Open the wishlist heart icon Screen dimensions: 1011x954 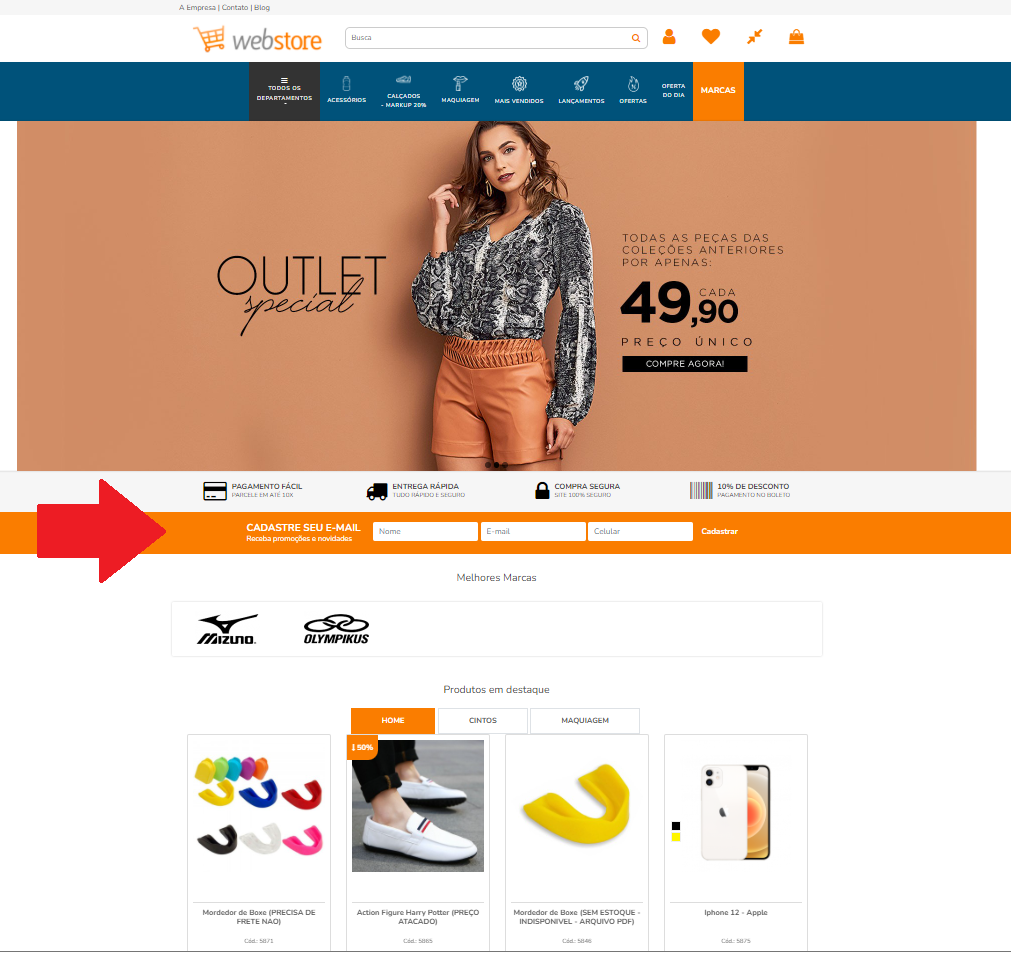pyautogui.click(x=711, y=37)
